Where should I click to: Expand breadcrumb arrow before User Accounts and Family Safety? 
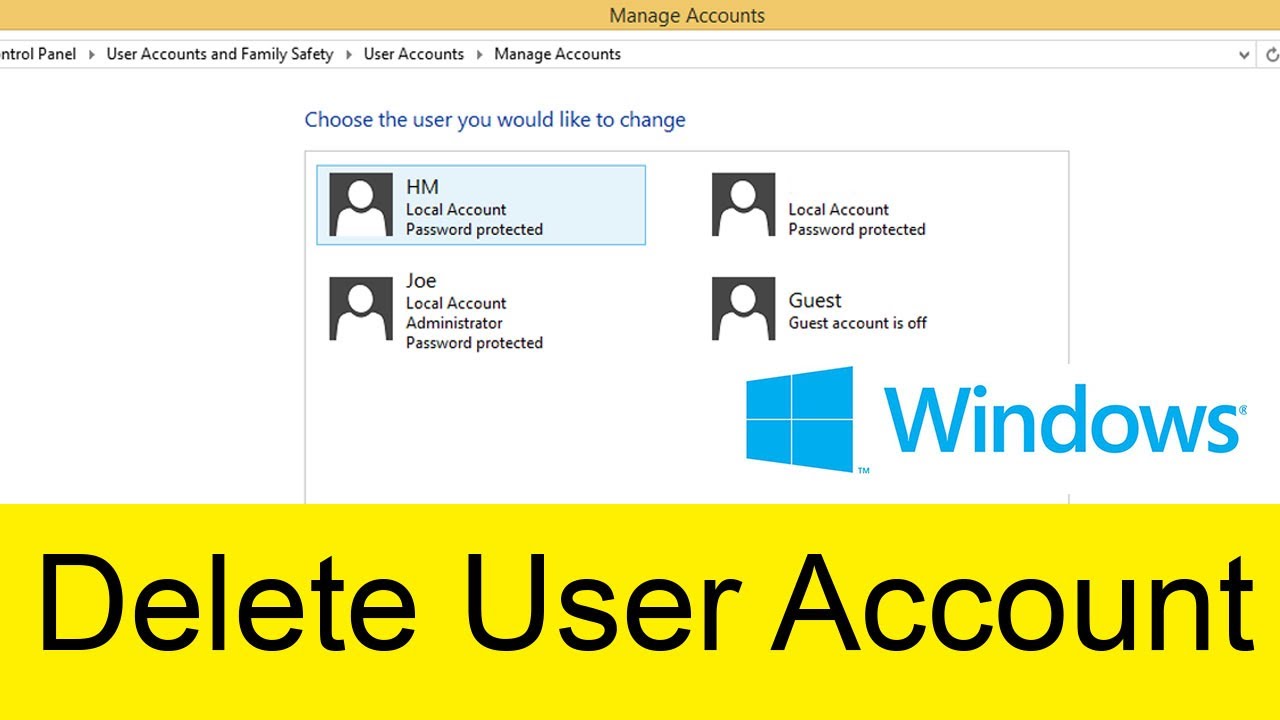[x=92, y=55]
